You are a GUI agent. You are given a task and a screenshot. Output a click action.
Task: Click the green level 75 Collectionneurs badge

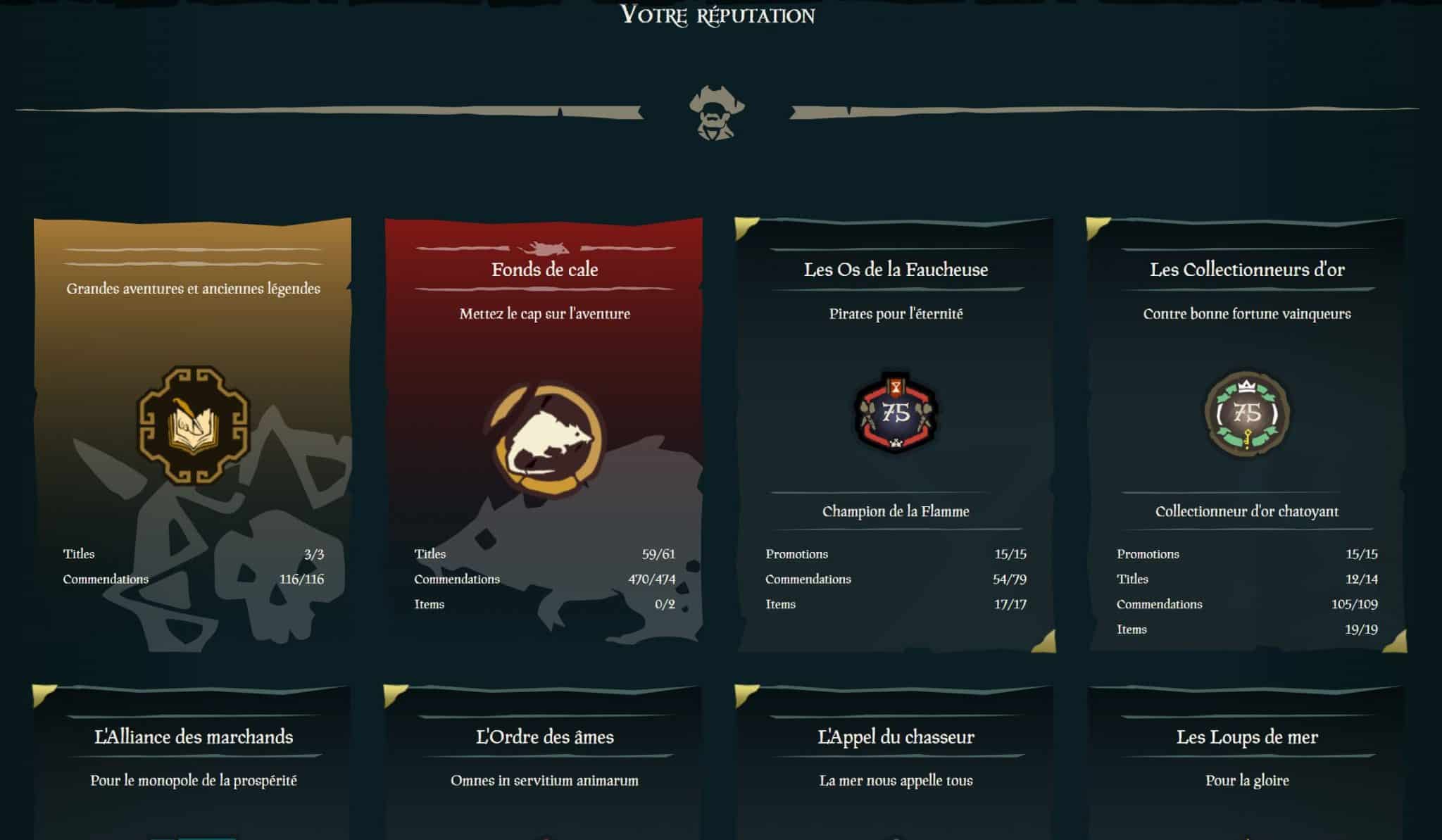pyautogui.click(x=1246, y=413)
